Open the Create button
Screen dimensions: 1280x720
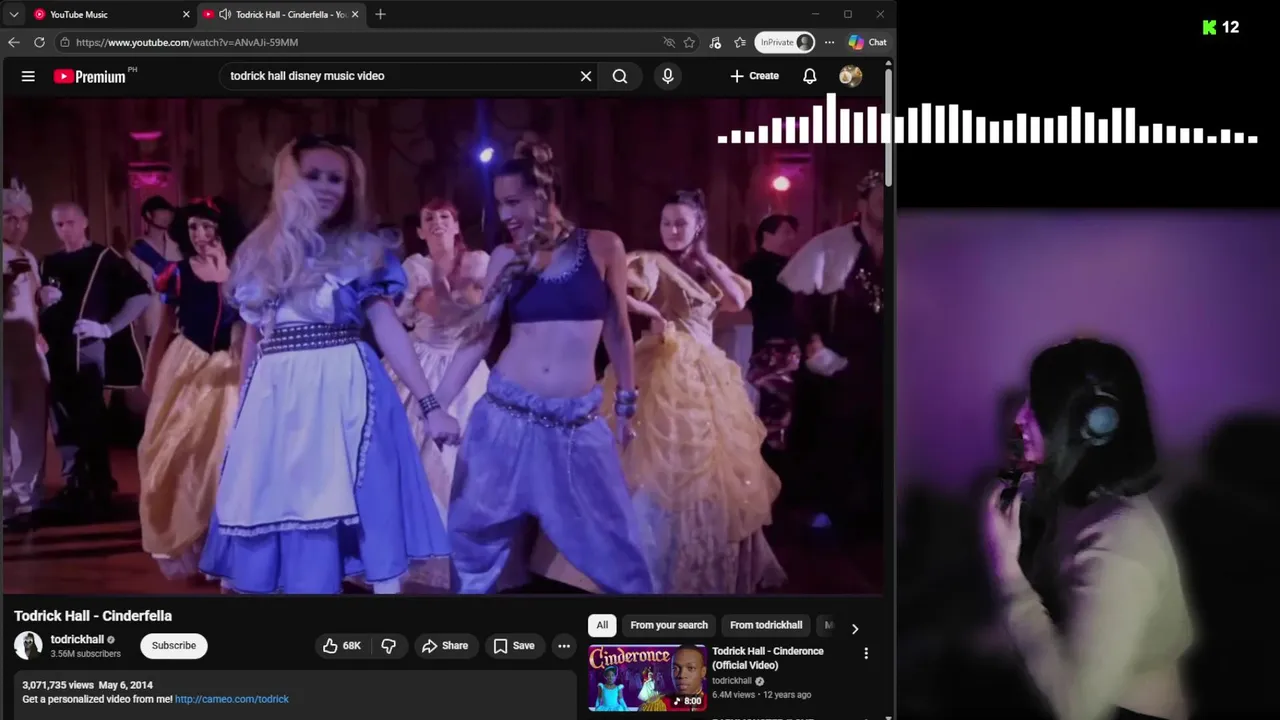(755, 76)
